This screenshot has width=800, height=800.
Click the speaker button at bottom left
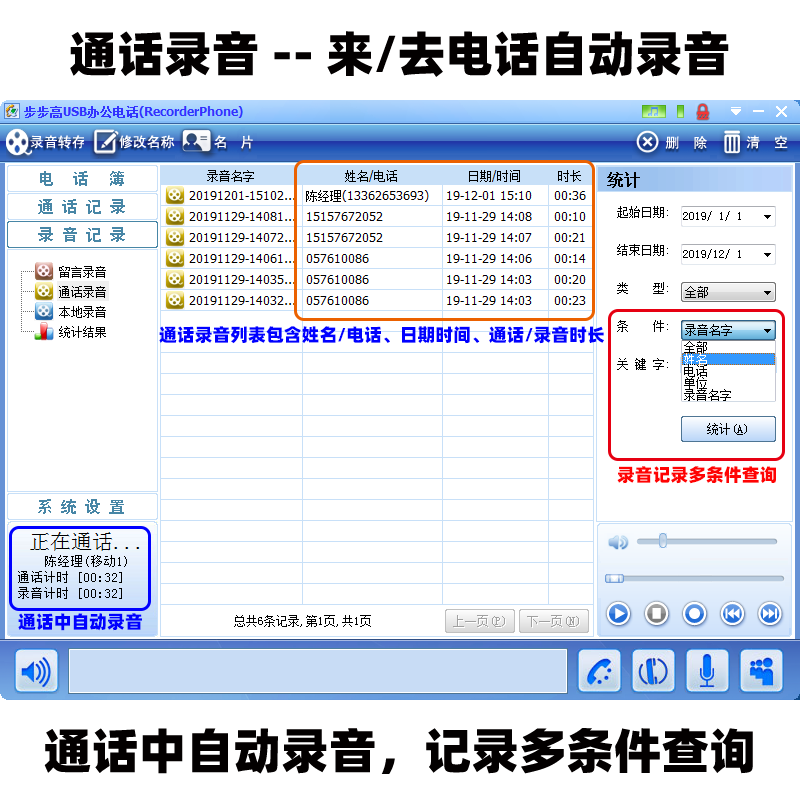36,671
